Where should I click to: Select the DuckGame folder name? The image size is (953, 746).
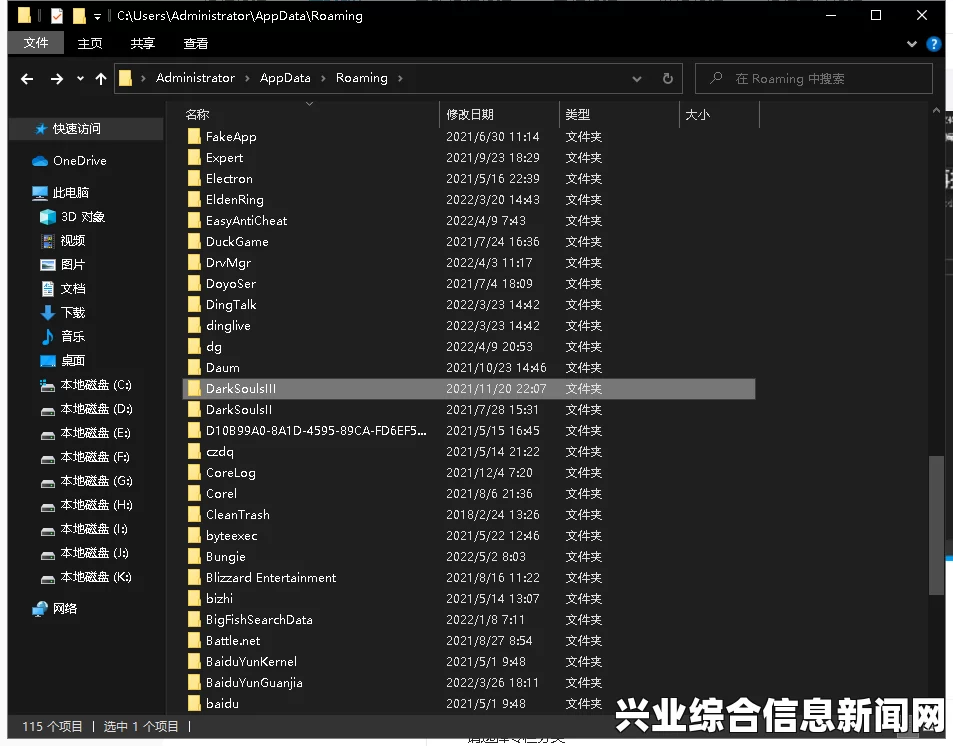tap(237, 241)
